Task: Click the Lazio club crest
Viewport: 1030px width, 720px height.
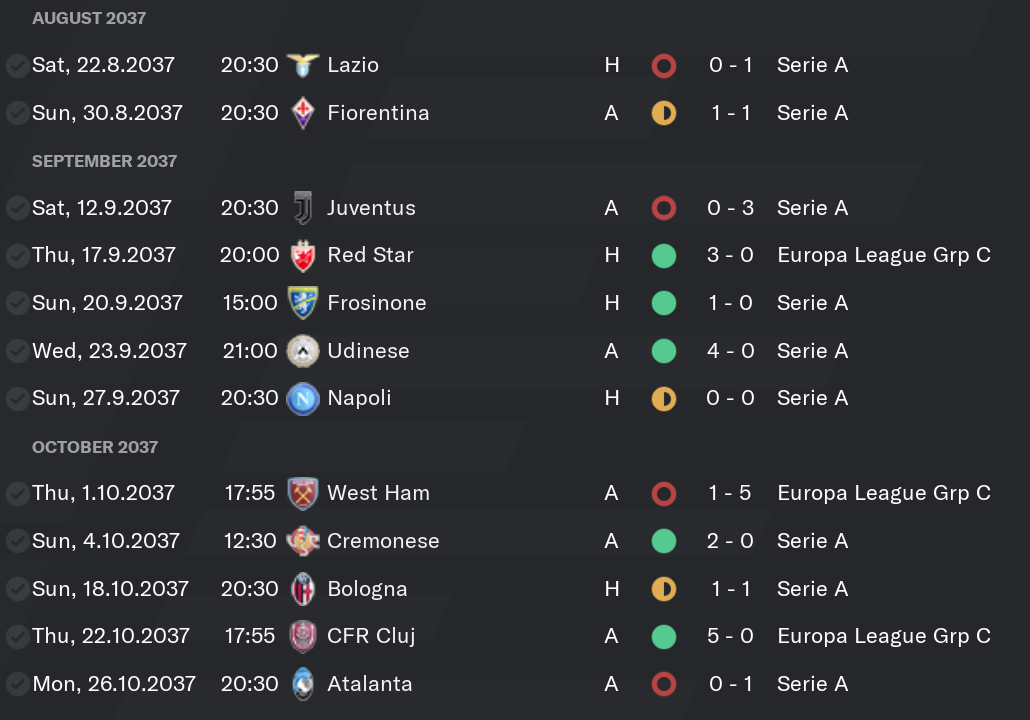Action: pos(303,65)
